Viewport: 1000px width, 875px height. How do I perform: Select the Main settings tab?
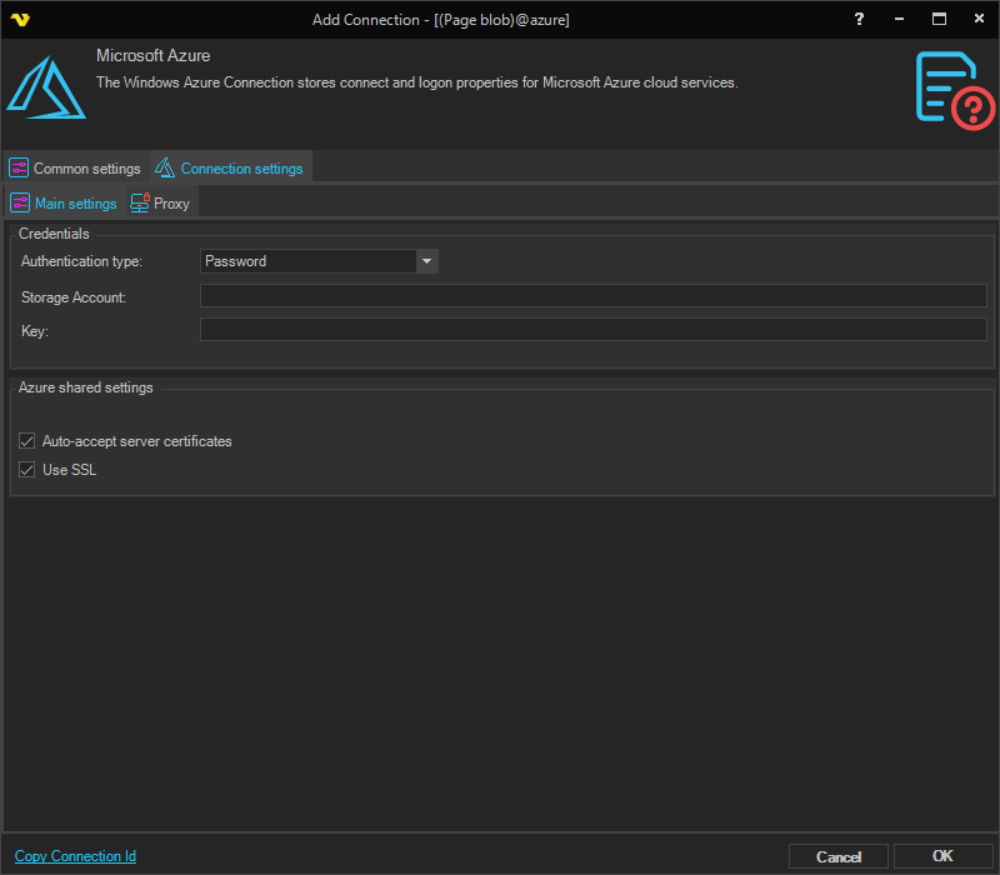click(75, 203)
